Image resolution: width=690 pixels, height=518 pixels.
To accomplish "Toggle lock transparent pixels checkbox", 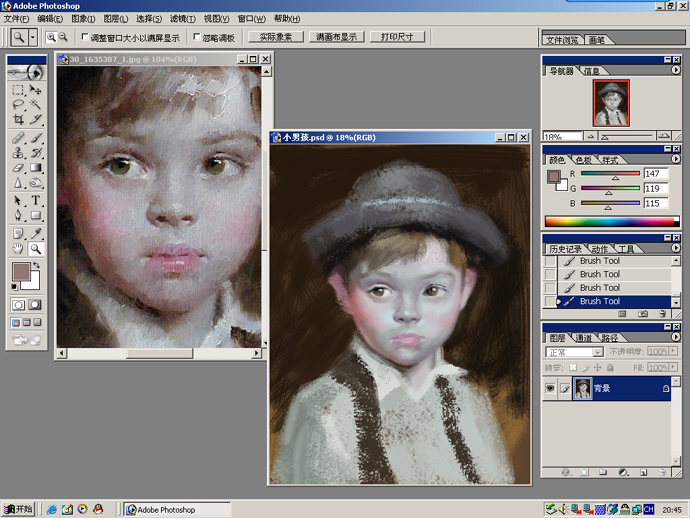I will tap(573, 367).
